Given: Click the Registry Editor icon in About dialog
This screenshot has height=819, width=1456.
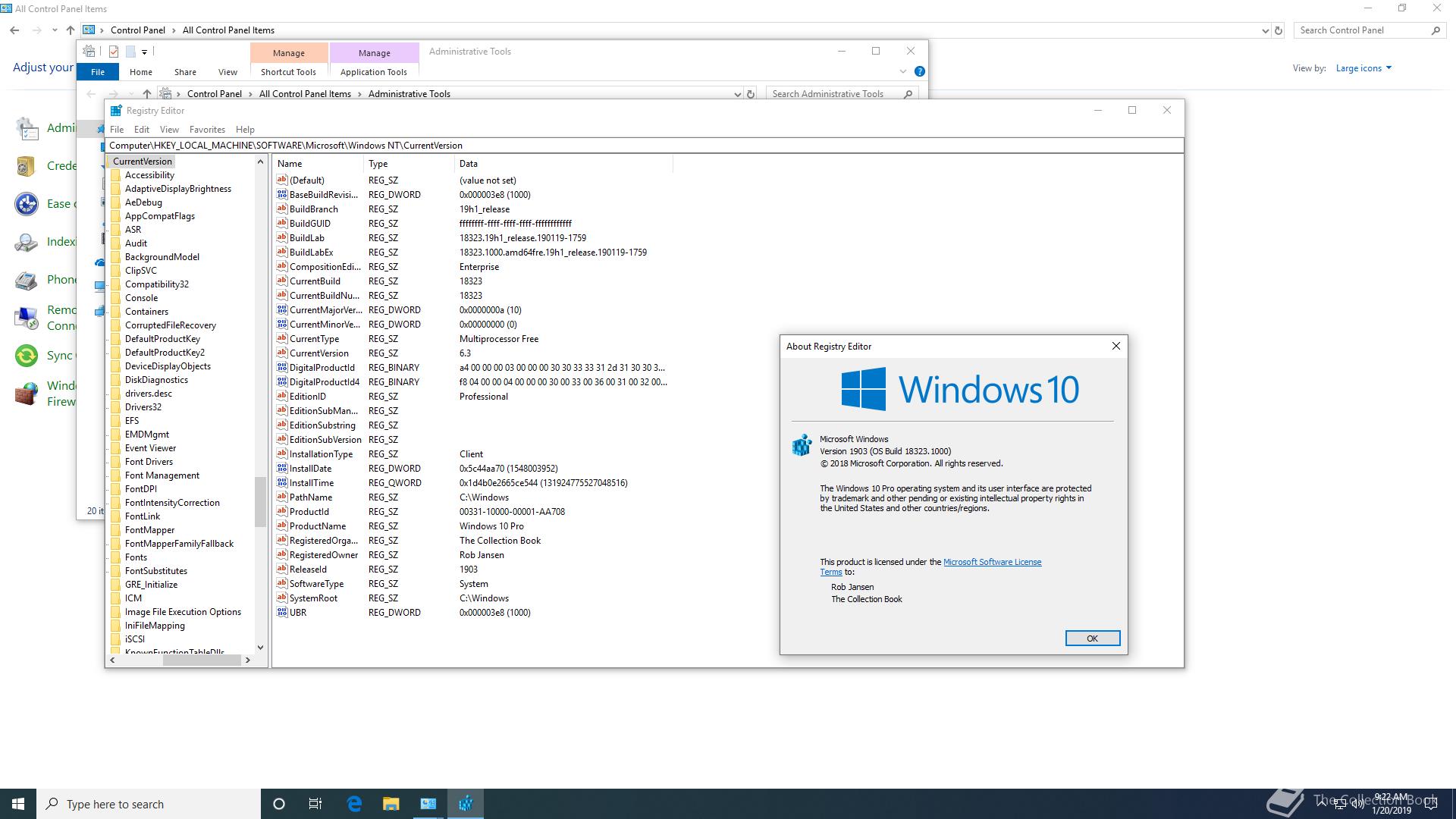Looking at the screenshot, I should (802, 445).
